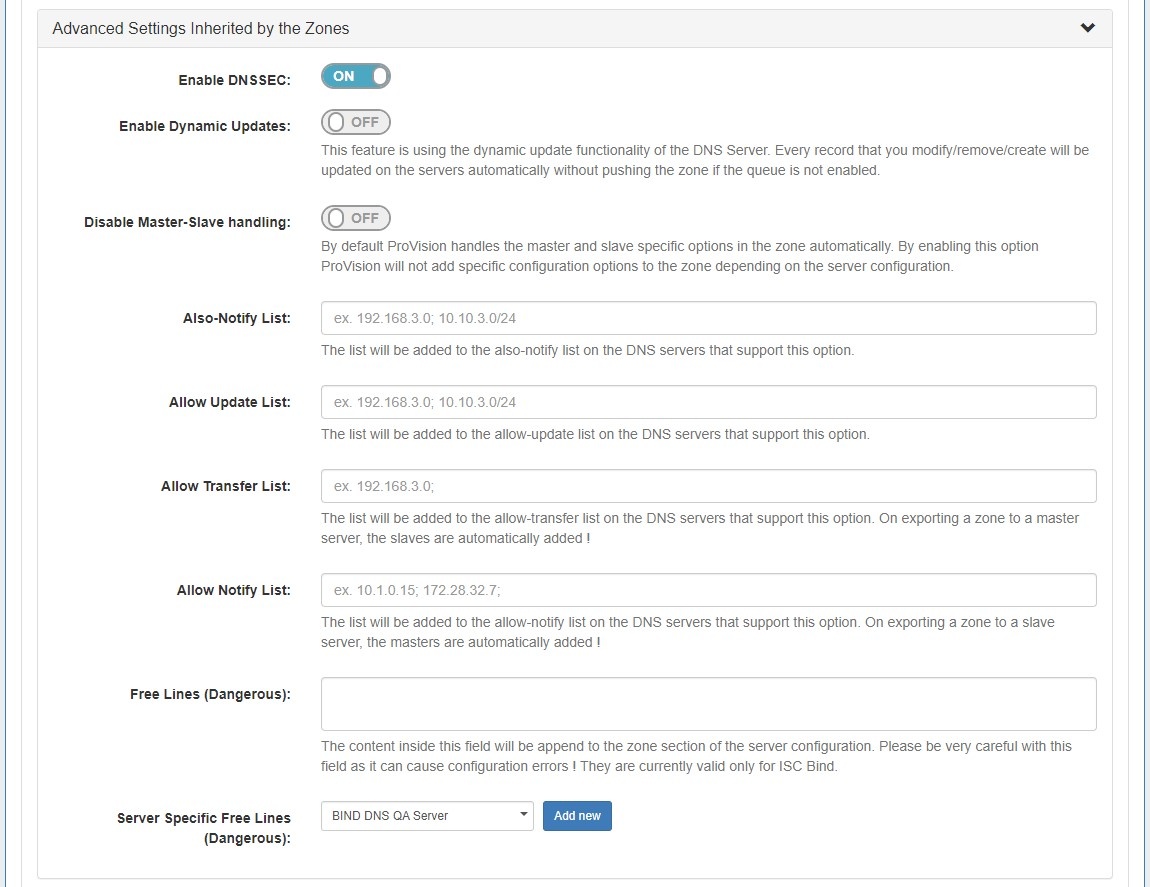Click the Free Lines (Dangerous) text area
The width and height of the screenshot is (1150, 887).
click(x=708, y=704)
